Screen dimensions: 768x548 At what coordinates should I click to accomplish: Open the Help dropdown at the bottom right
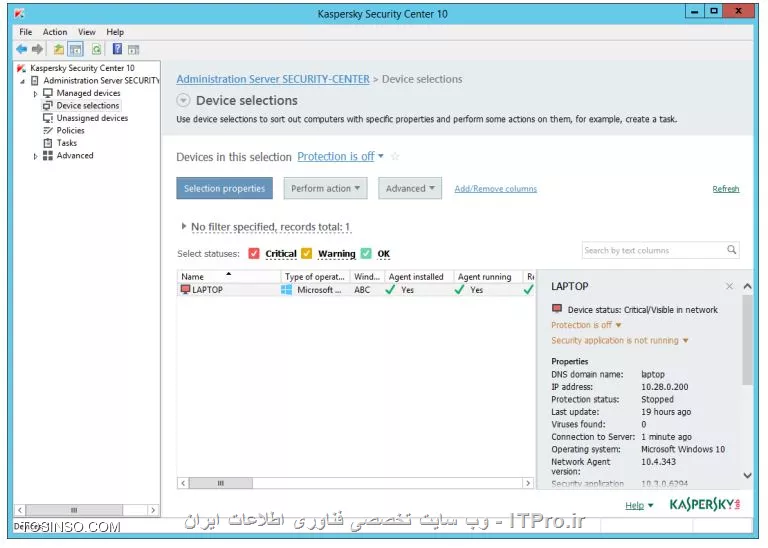point(639,505)
